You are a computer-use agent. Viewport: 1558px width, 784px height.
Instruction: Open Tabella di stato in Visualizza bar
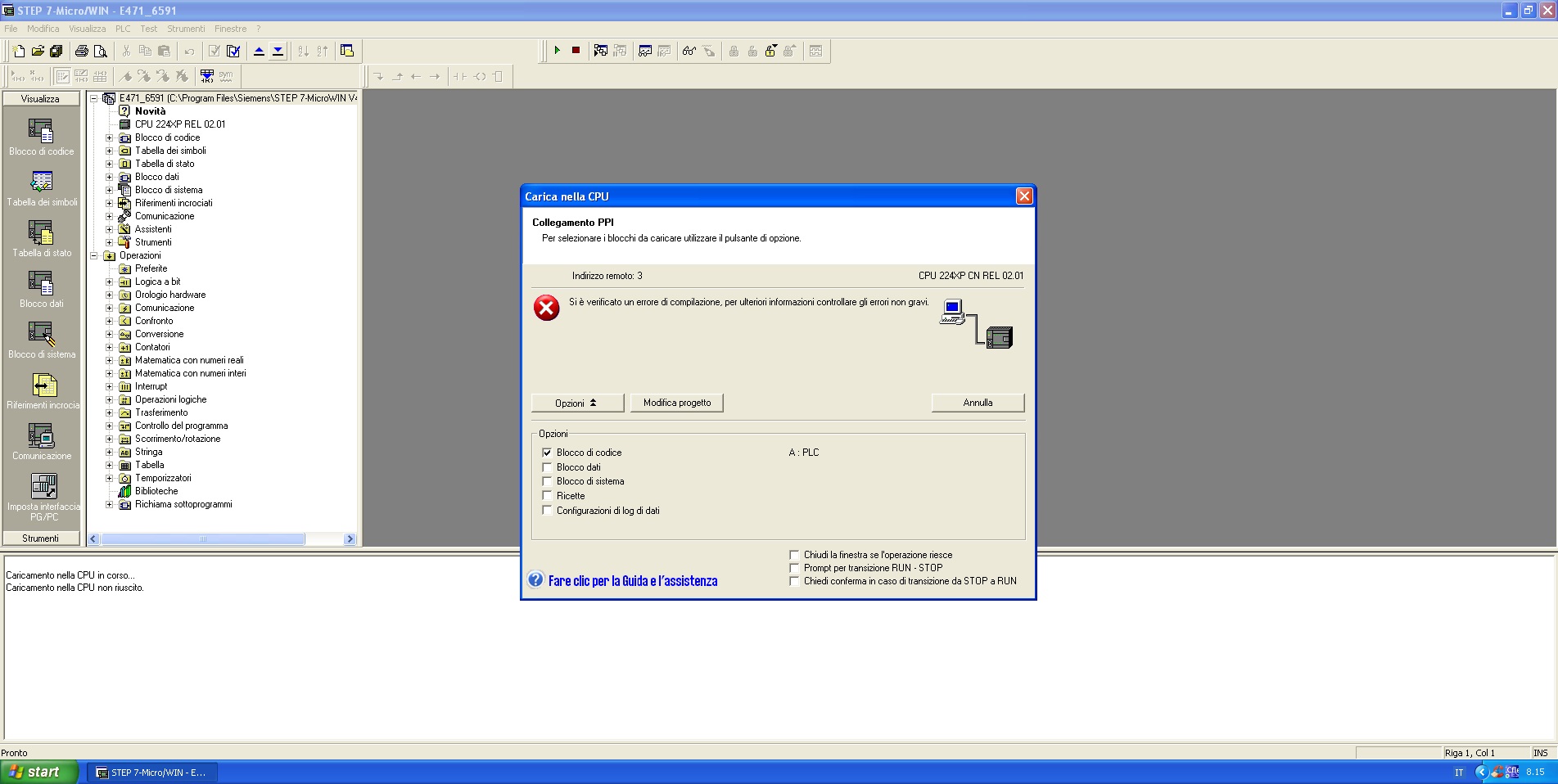pos(41,238)
